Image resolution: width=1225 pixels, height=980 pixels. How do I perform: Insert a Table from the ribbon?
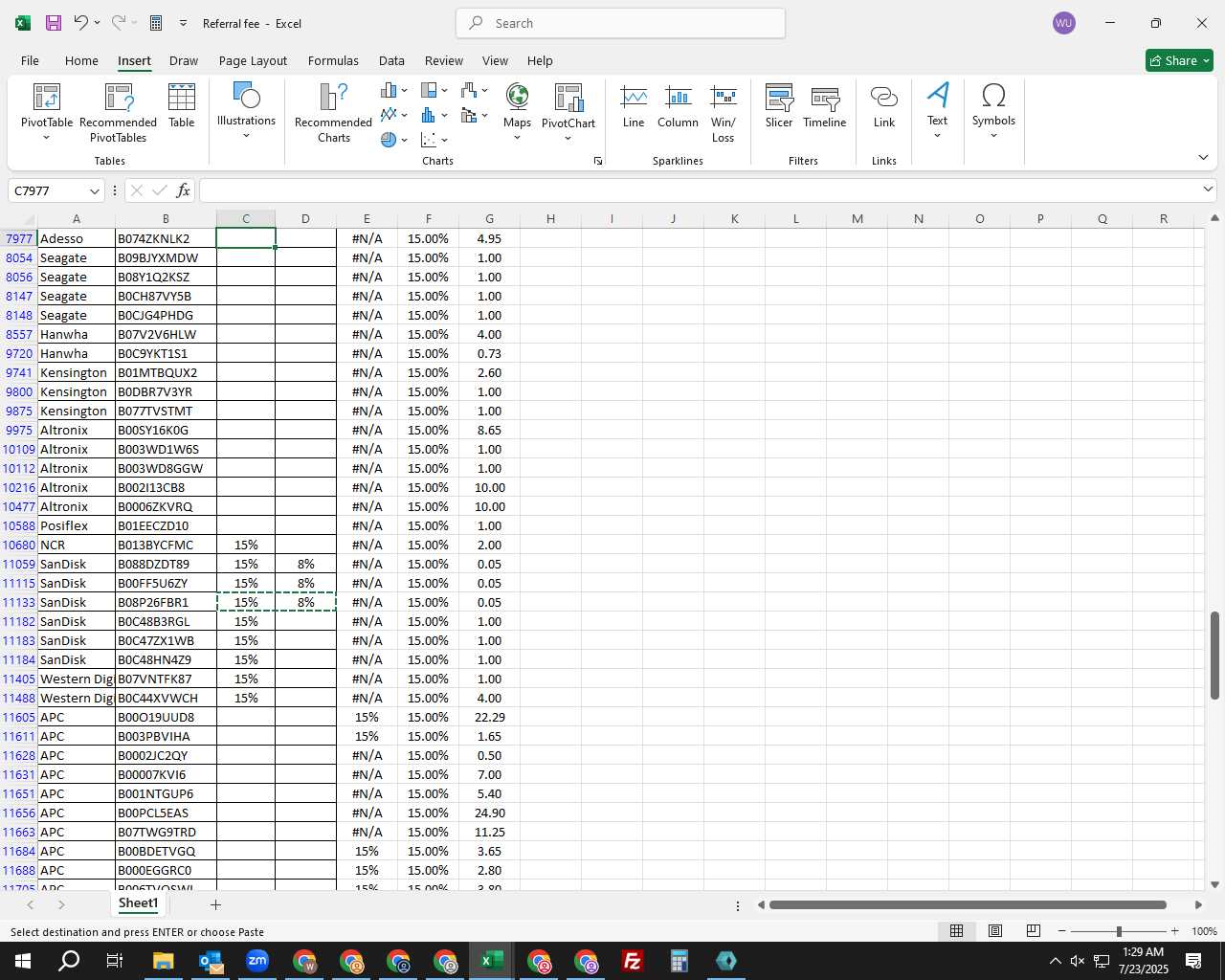point(182,105)
